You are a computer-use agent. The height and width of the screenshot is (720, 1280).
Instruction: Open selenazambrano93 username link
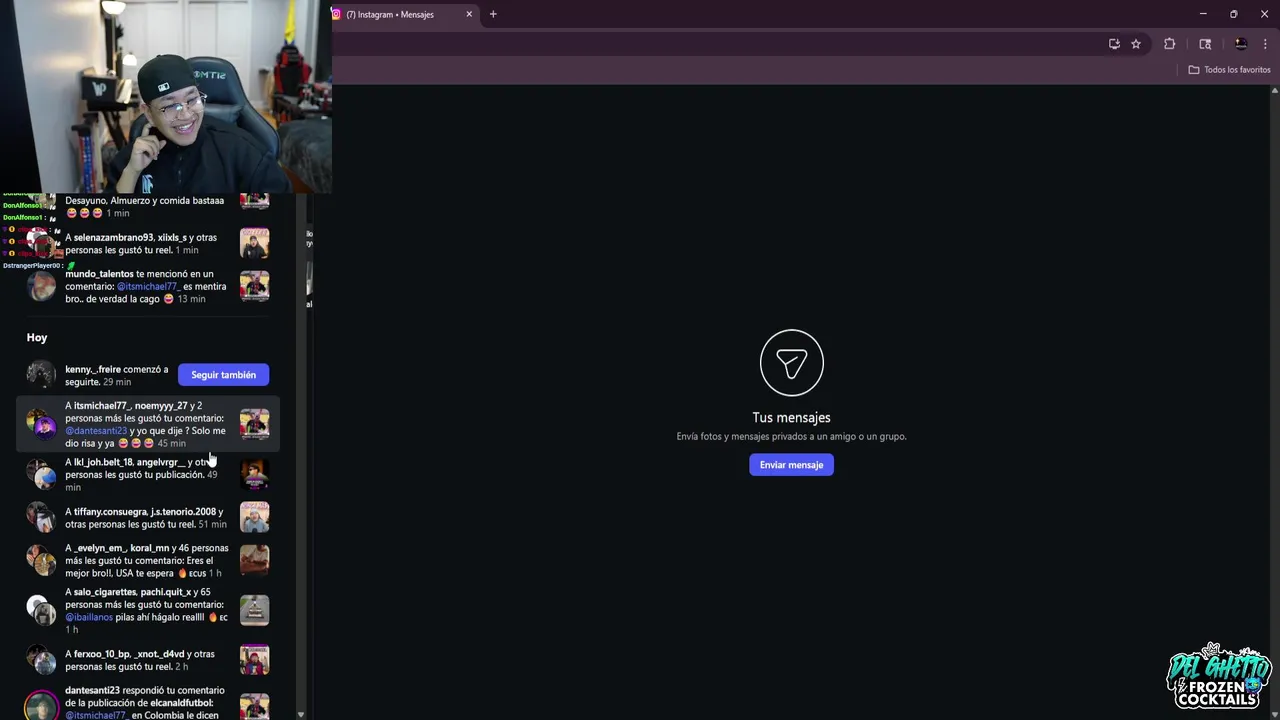click(114, 238)
